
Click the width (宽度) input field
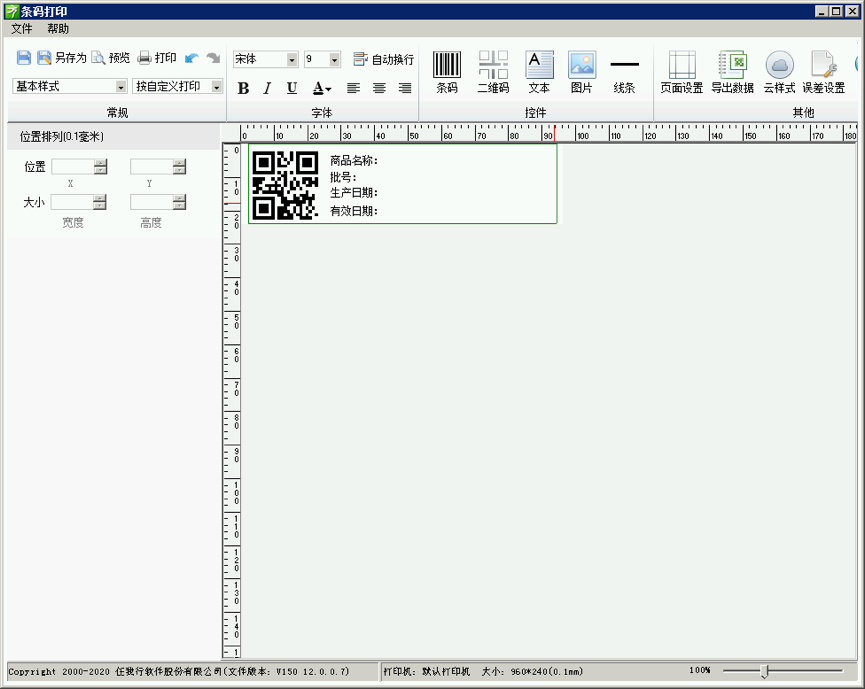point(72,202)
